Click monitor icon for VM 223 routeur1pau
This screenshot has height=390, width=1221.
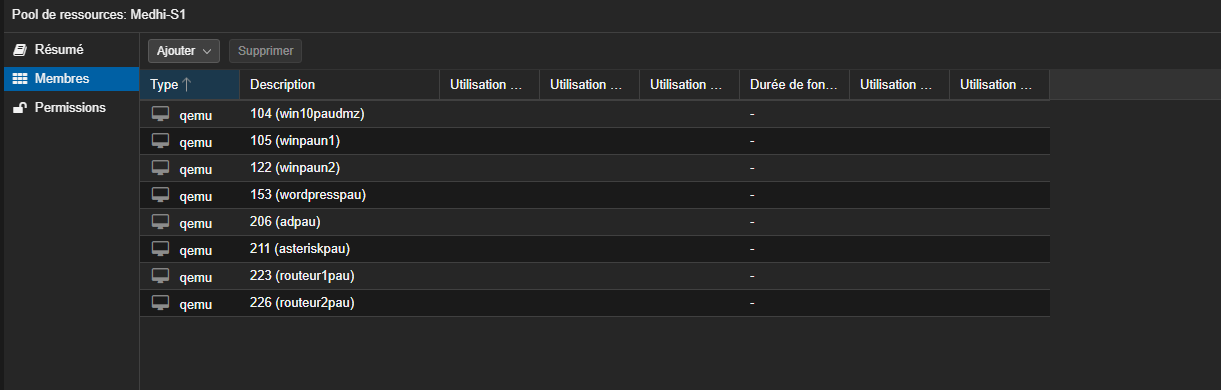160,276
